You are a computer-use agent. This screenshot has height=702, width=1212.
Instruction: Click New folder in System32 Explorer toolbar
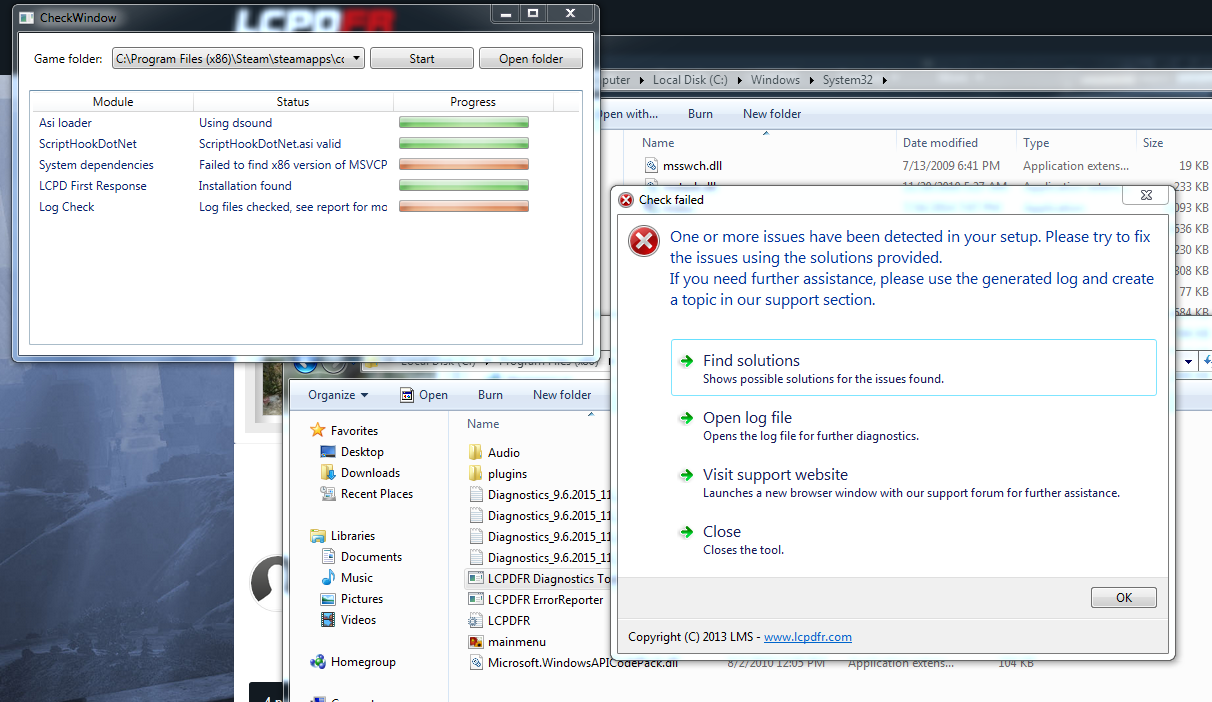[772, 114]
